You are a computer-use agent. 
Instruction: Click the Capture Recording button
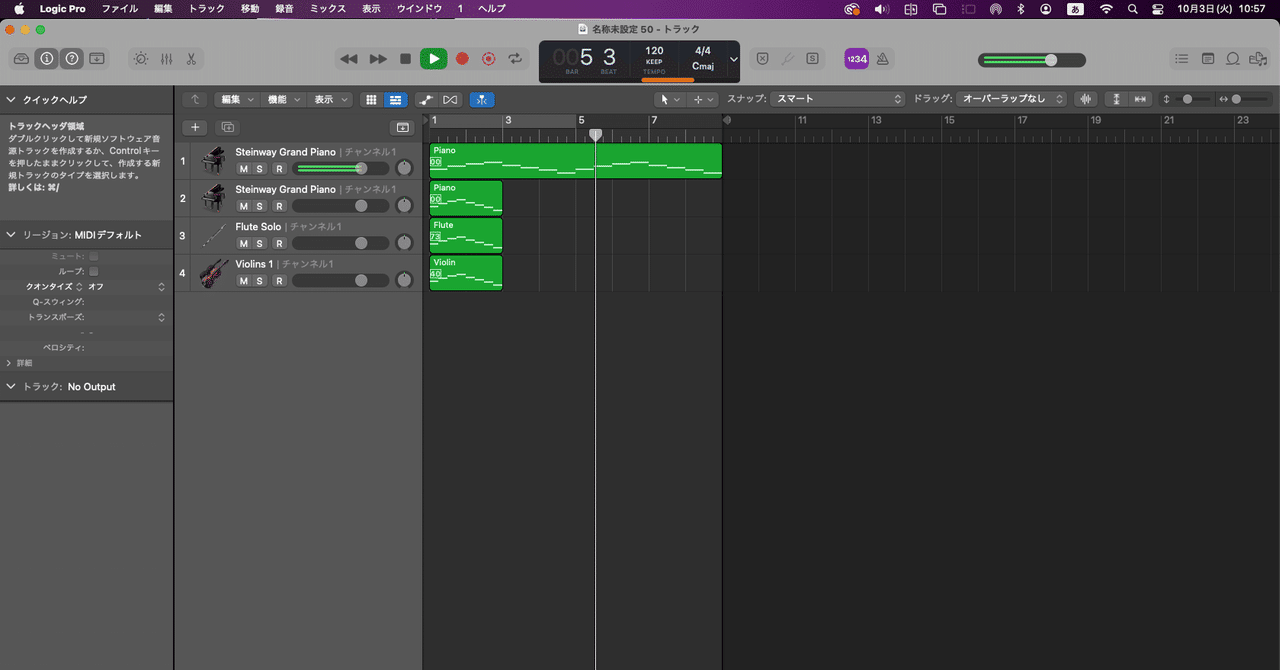pyautogui.click(x=488, y=59)
